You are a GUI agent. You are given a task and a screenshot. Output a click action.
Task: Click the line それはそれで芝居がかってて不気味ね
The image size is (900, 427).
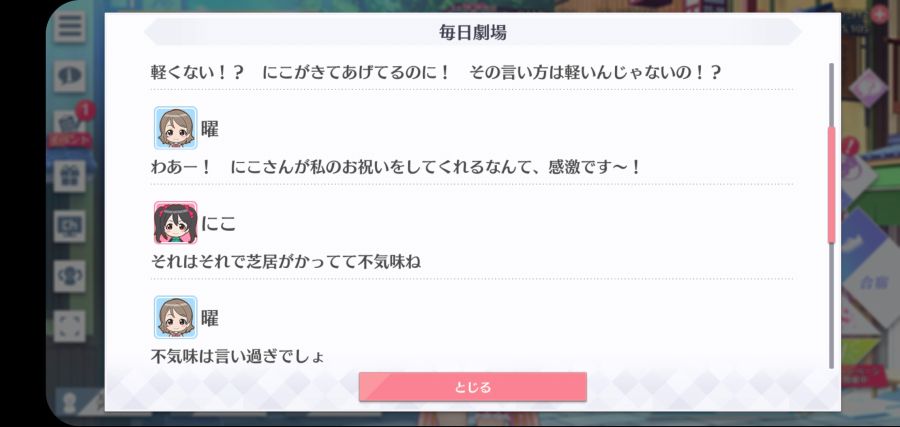pos(286,262)
